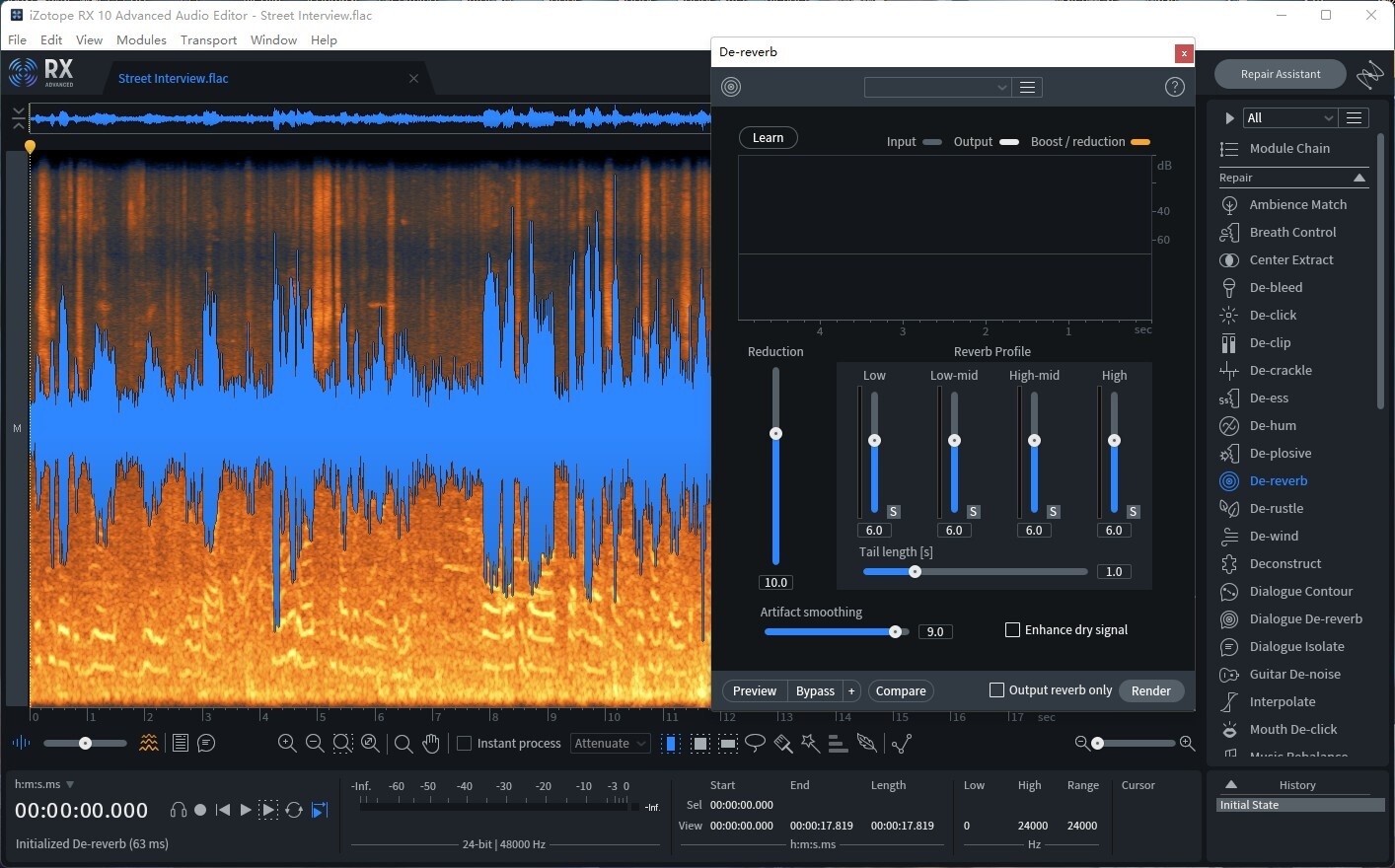The height and width of the screenshot is (868, 1395).
Task: Click the zoom out icon
Action: pyautogui.click(x=315, y=744)
